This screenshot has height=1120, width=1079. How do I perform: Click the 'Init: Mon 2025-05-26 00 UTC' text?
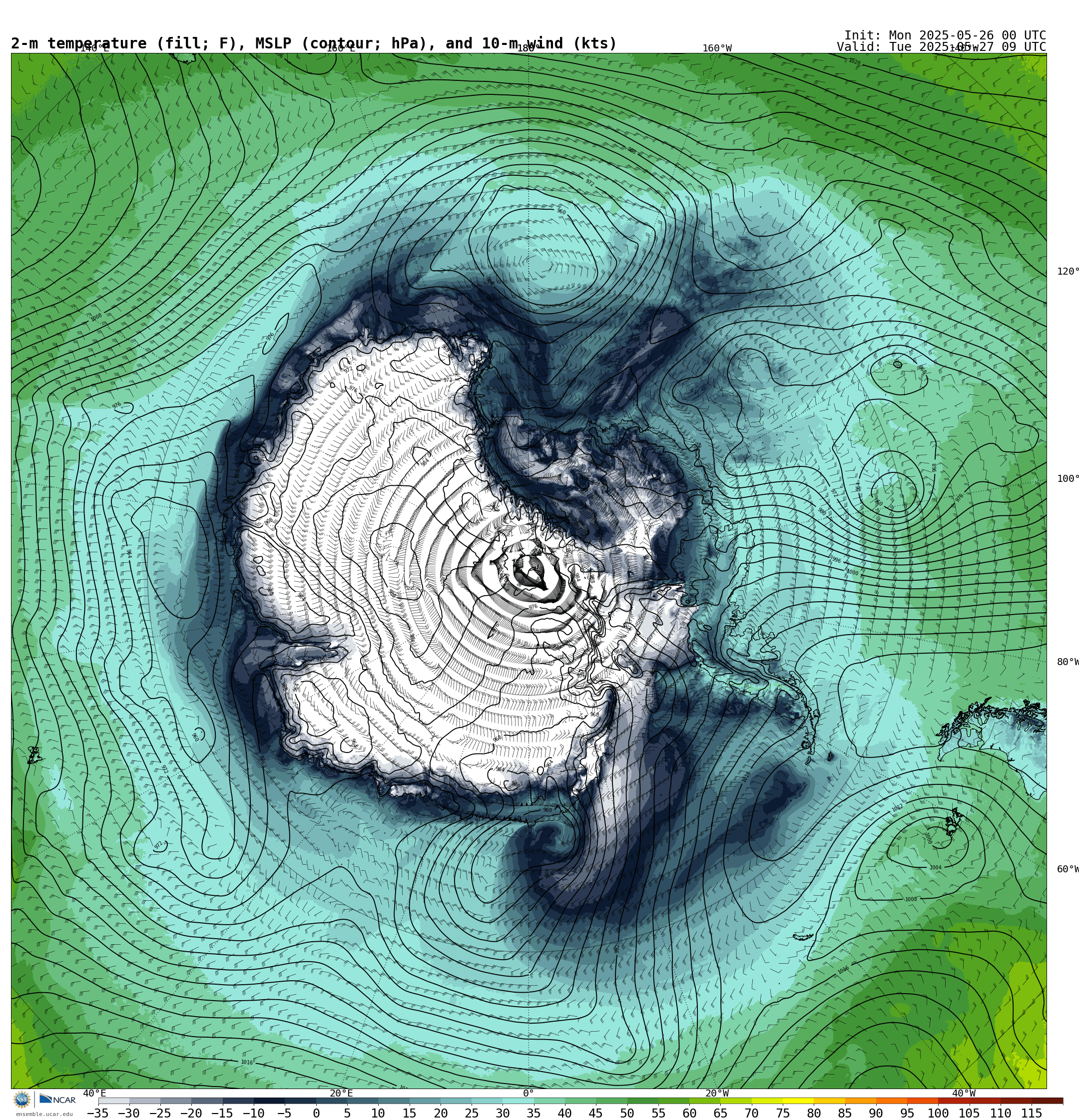pyautogui.click(x=945, y=35)
